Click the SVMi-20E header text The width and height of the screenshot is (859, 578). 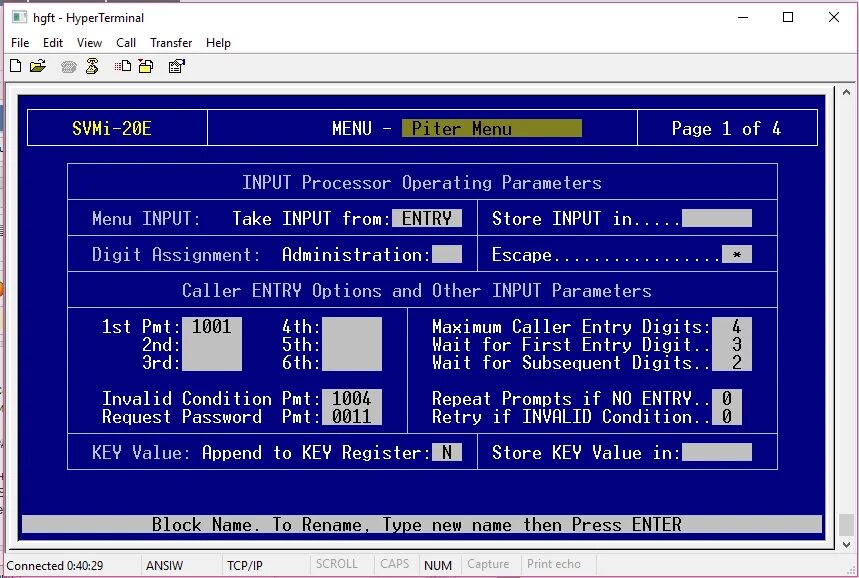(112, 128)
